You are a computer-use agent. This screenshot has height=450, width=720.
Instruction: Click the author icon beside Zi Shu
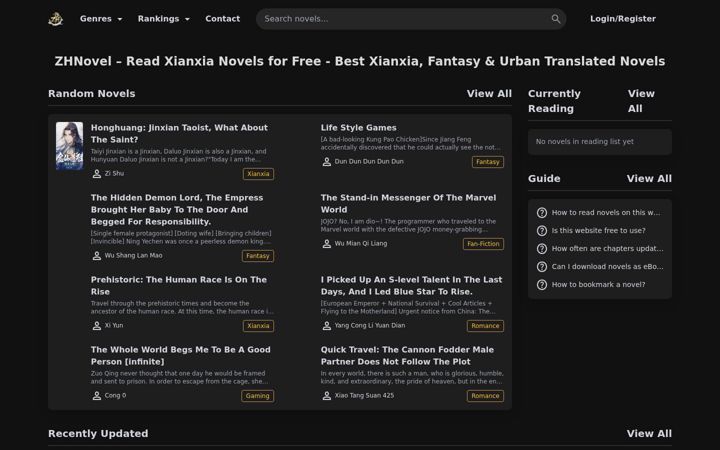click(x=96, y=174)
